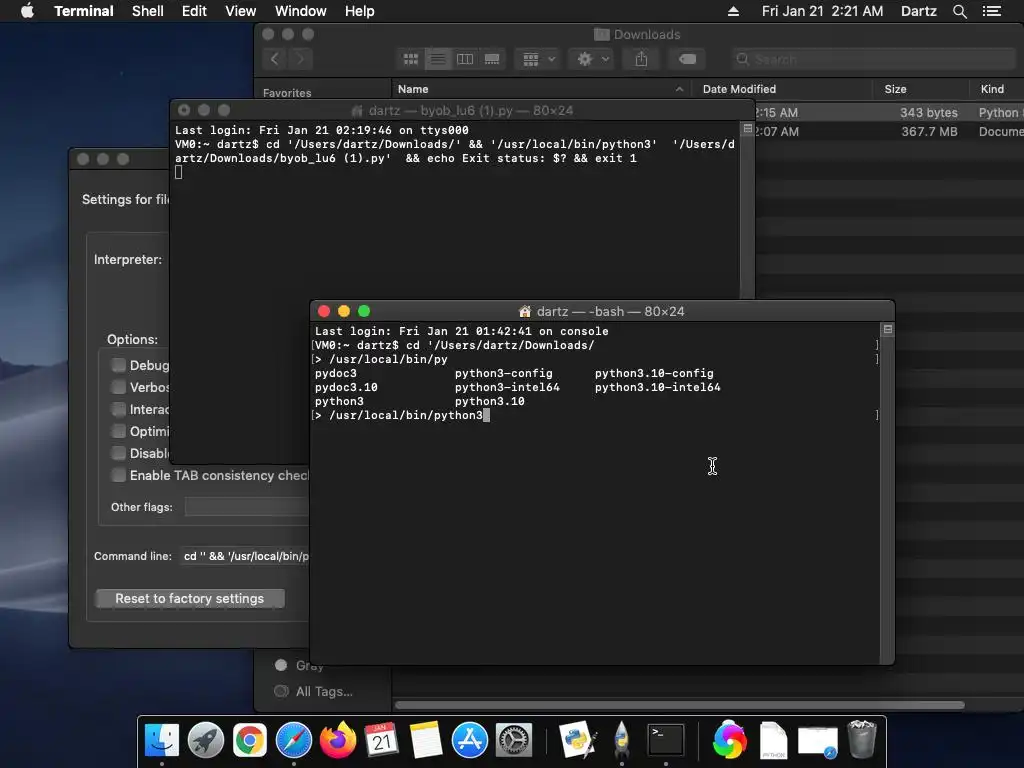Screen dimensions: 1024x768
Task: Enable TAB consistency check checkbox
Action: click(118, 475)
